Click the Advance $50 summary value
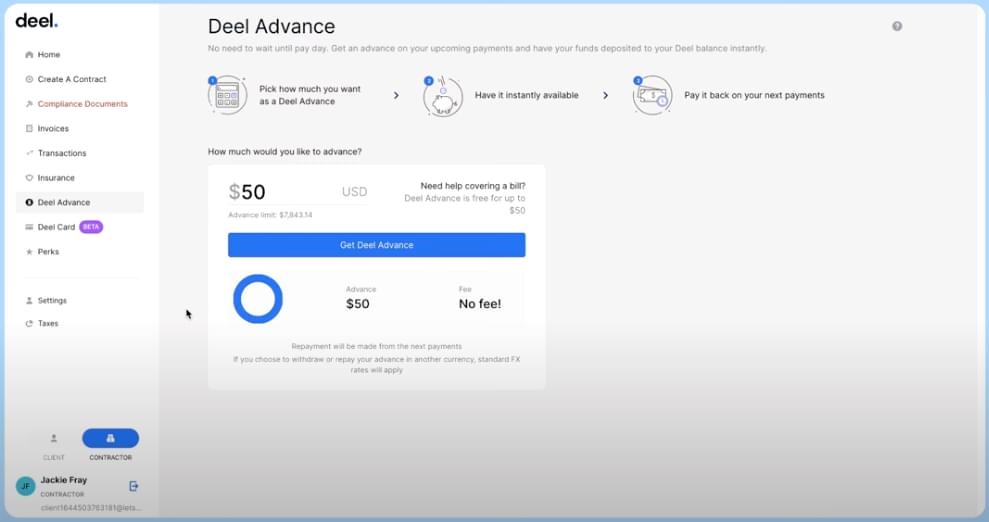 click(358, 304)
